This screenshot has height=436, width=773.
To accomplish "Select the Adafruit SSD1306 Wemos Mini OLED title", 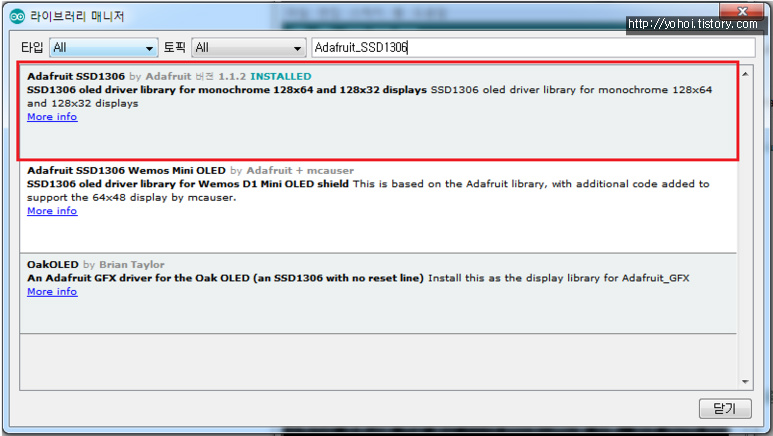I will click(126, 171).
